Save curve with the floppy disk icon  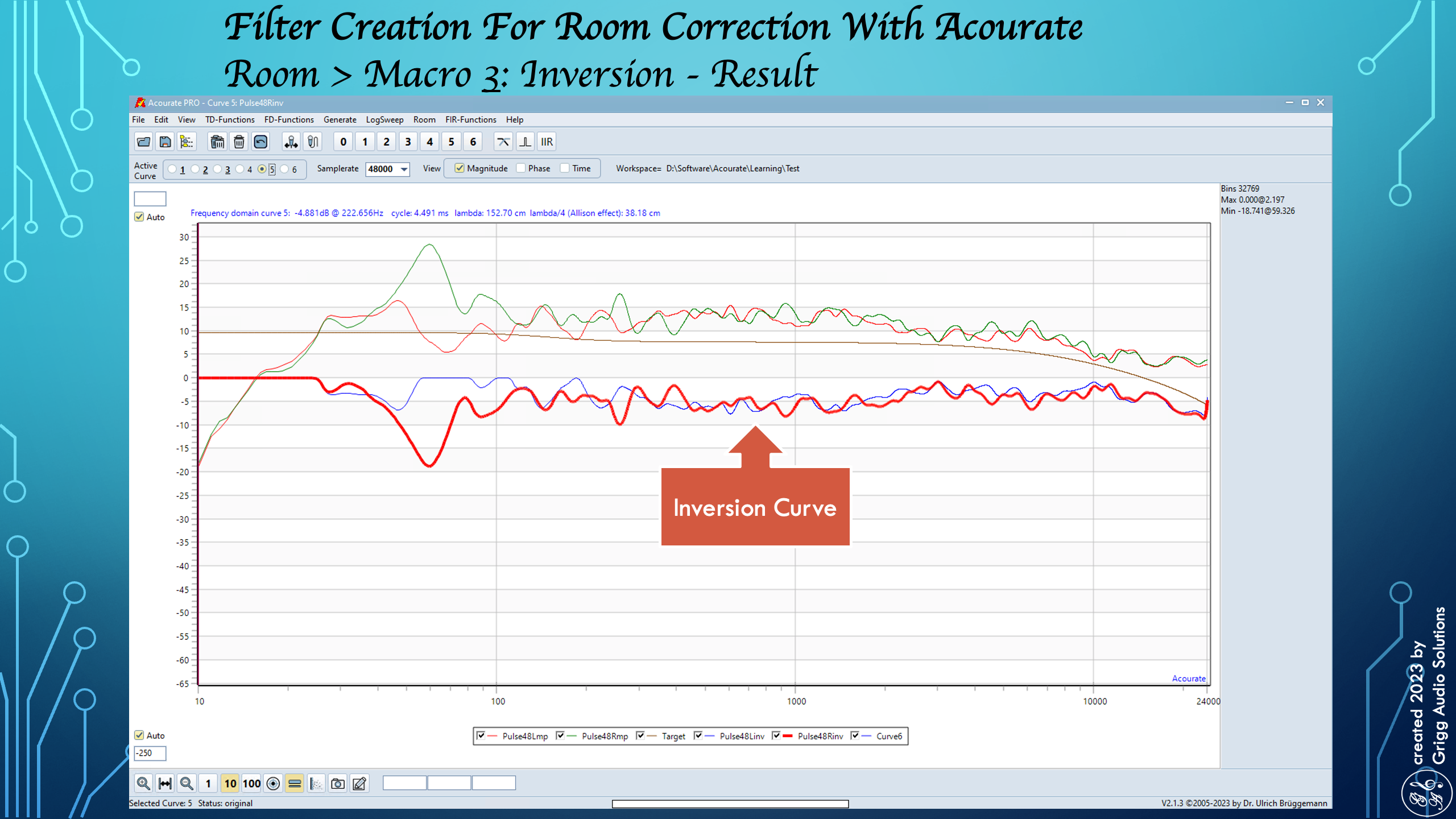(165, 142)
